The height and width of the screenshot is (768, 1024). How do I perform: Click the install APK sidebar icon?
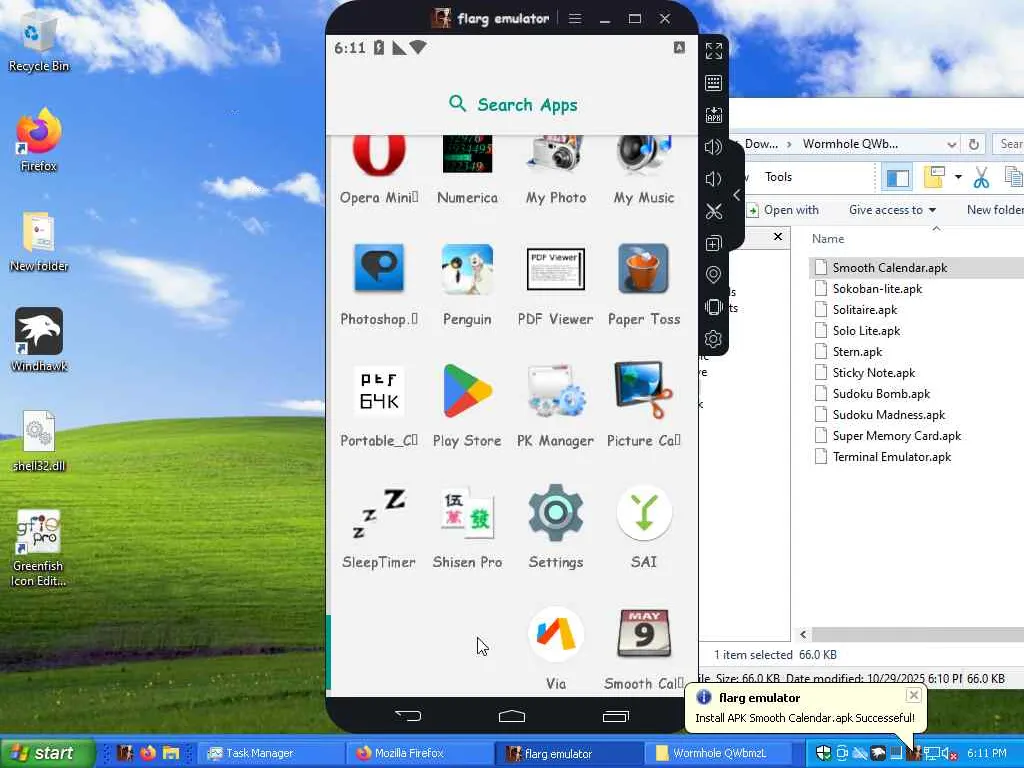point(714,115)
